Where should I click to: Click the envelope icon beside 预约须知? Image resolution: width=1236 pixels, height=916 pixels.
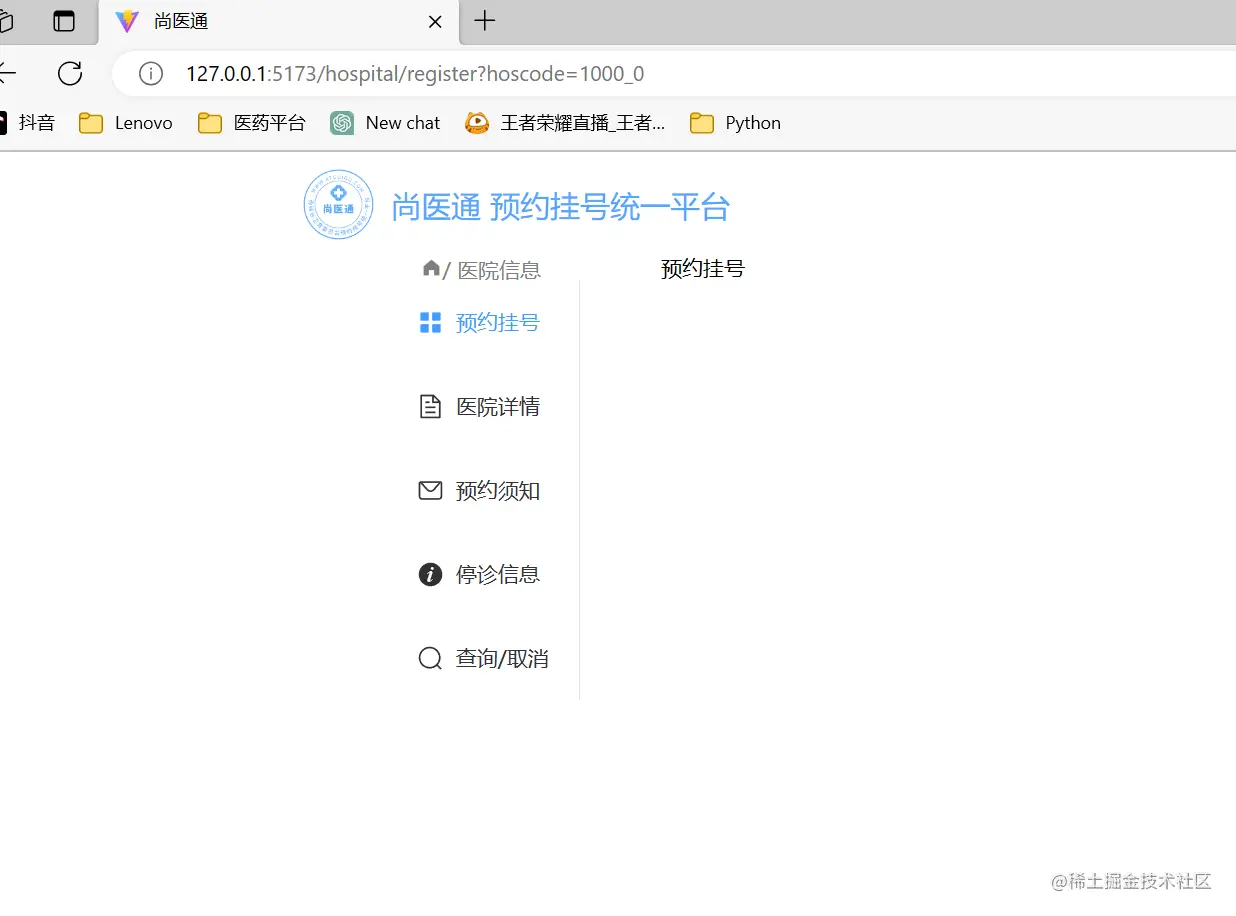pos(430,490)
